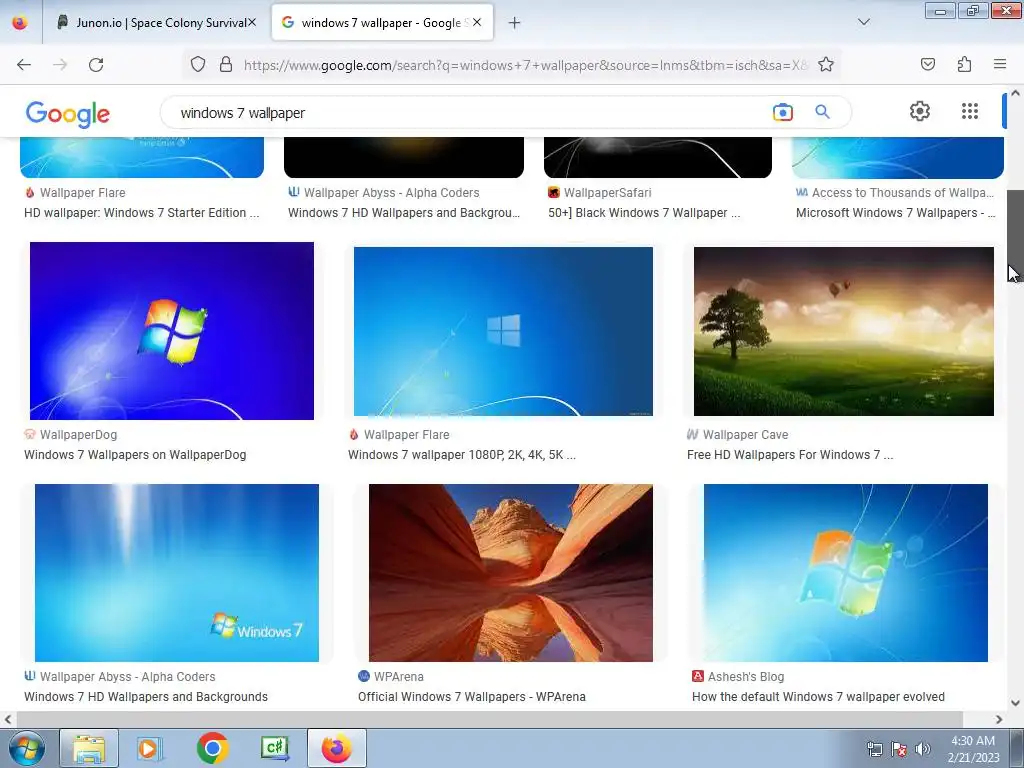Reload the current page
Viewport: 1024px width, 768px height.
point(96,65)
